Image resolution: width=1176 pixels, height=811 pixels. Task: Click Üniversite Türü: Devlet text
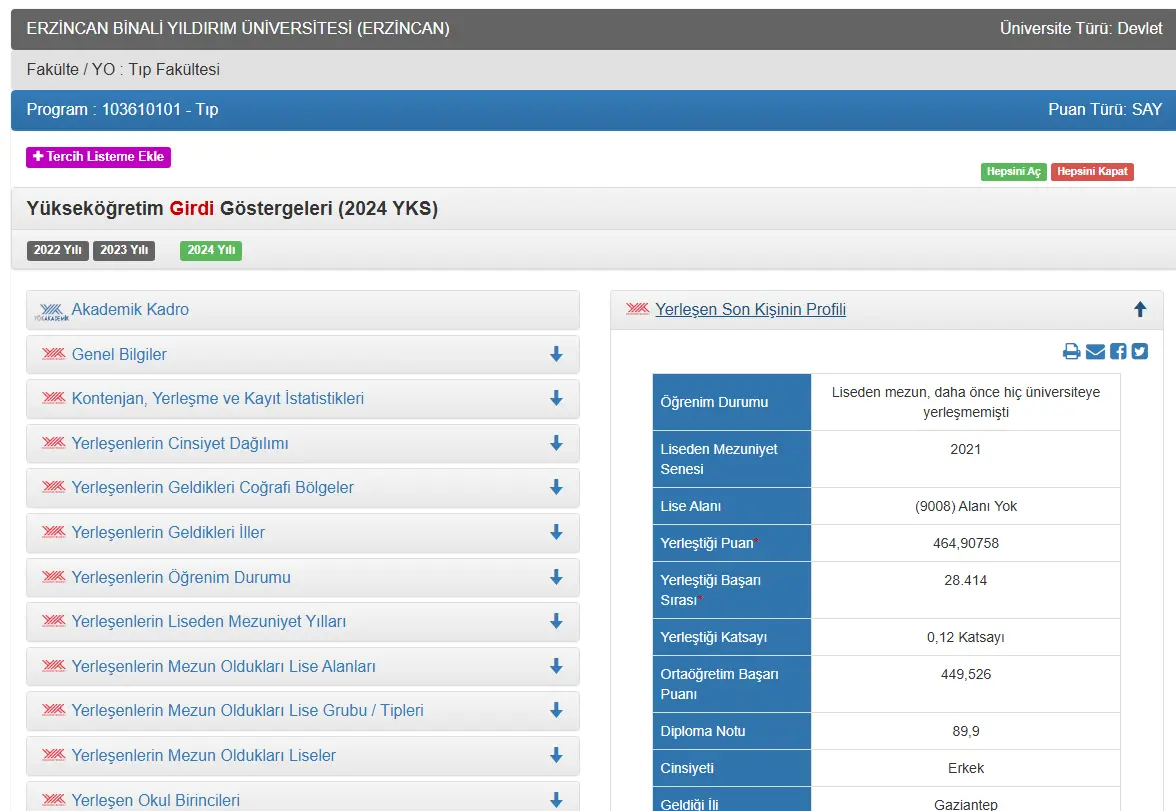tap(1081, 29)
